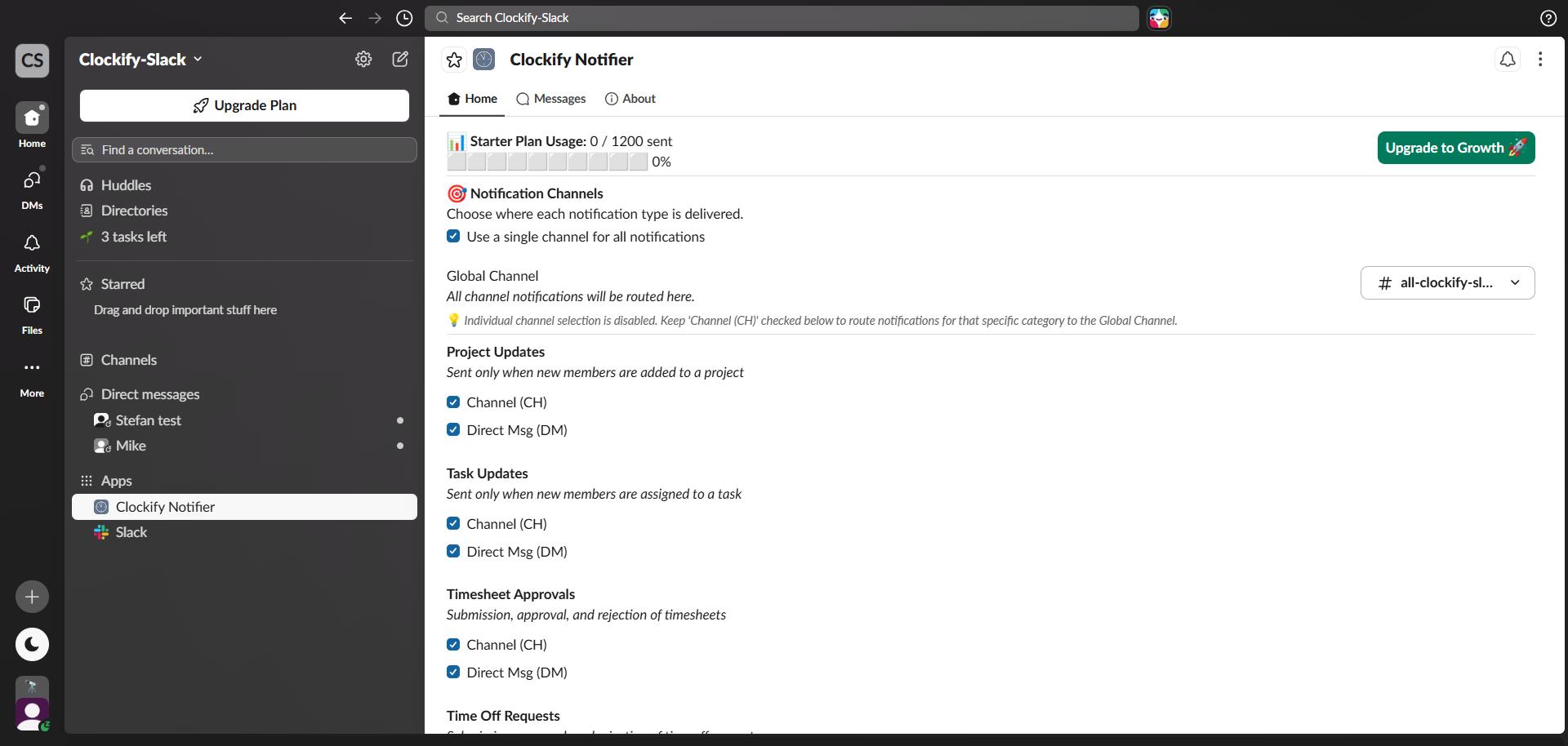Click Upgrade to Growth button

1456,148
